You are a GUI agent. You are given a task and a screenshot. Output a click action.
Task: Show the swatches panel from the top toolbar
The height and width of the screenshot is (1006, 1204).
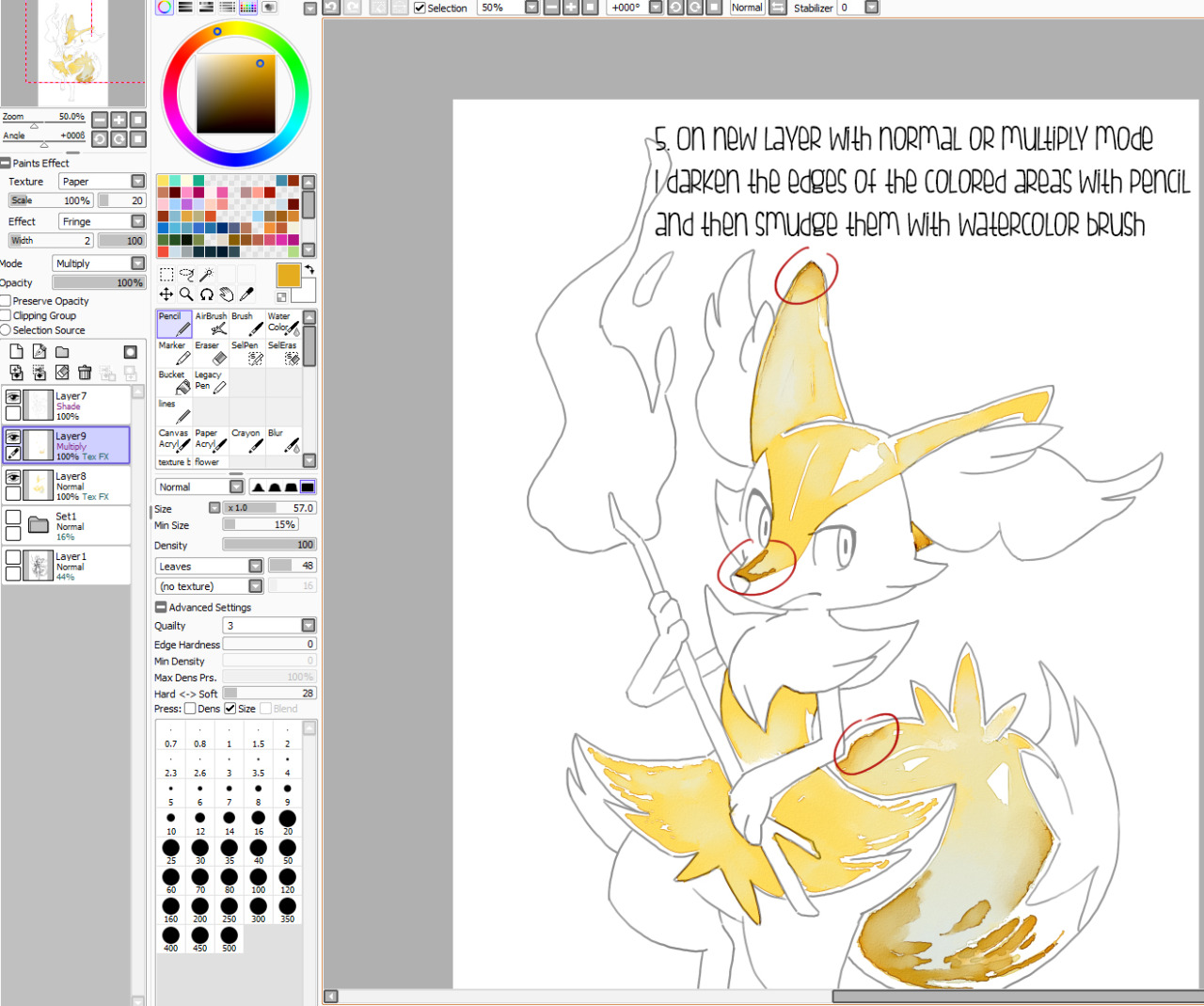coord(248,8)
